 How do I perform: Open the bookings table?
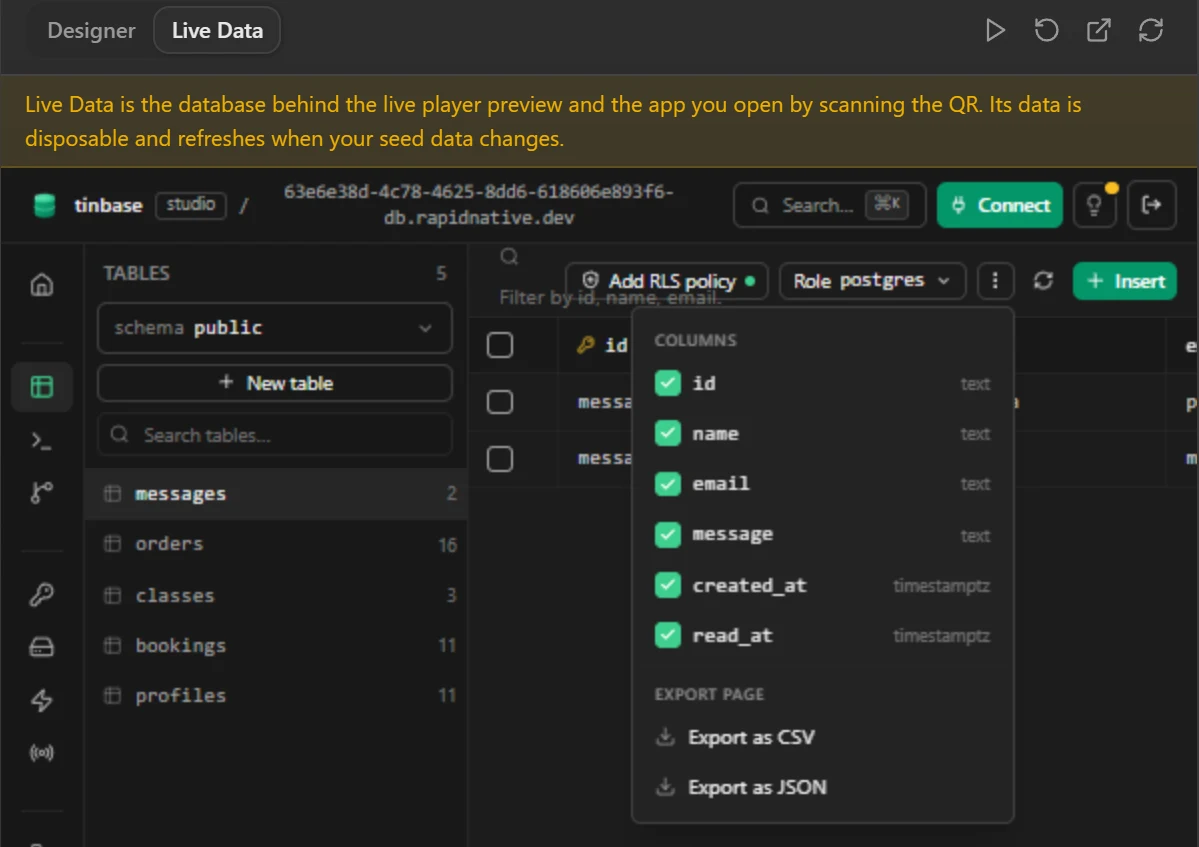tap(275, 645)
